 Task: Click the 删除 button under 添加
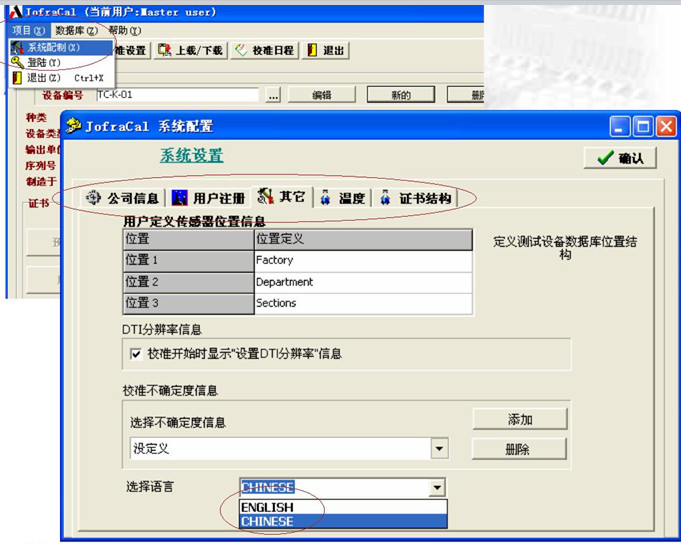tap(519, 449)
